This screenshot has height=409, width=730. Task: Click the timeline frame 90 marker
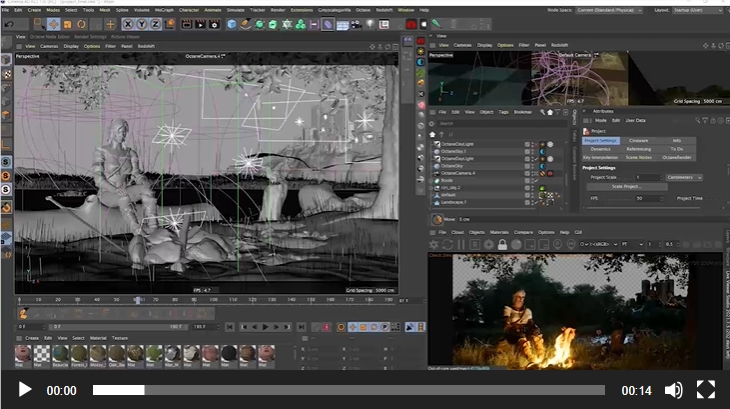point(194,300)
